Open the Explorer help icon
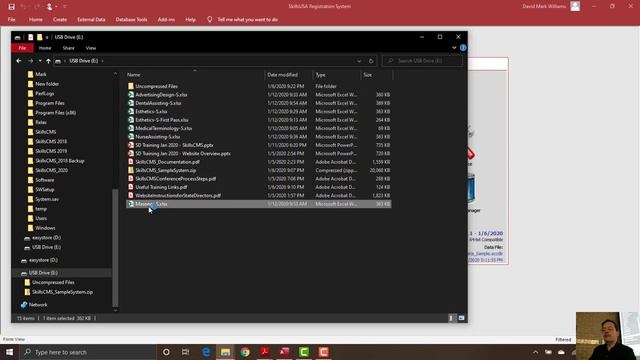 pyautogui.click(x=463, y=48)
